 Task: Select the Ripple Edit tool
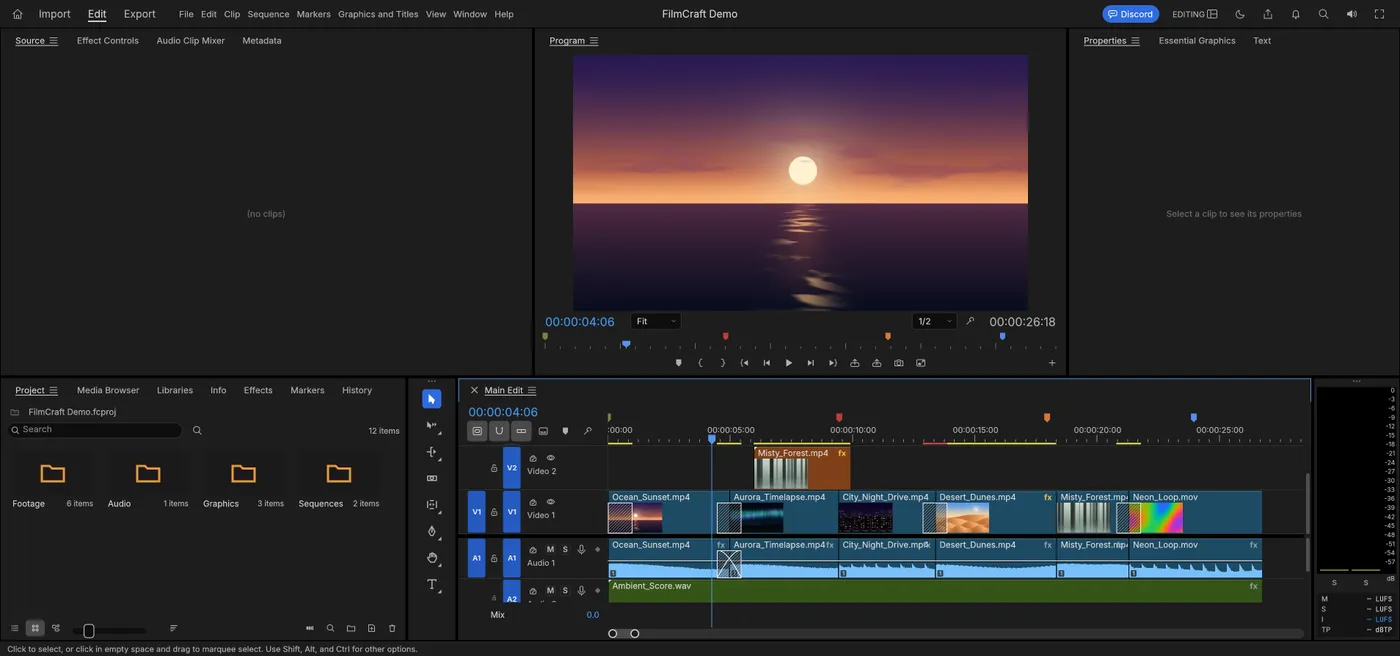432,452
